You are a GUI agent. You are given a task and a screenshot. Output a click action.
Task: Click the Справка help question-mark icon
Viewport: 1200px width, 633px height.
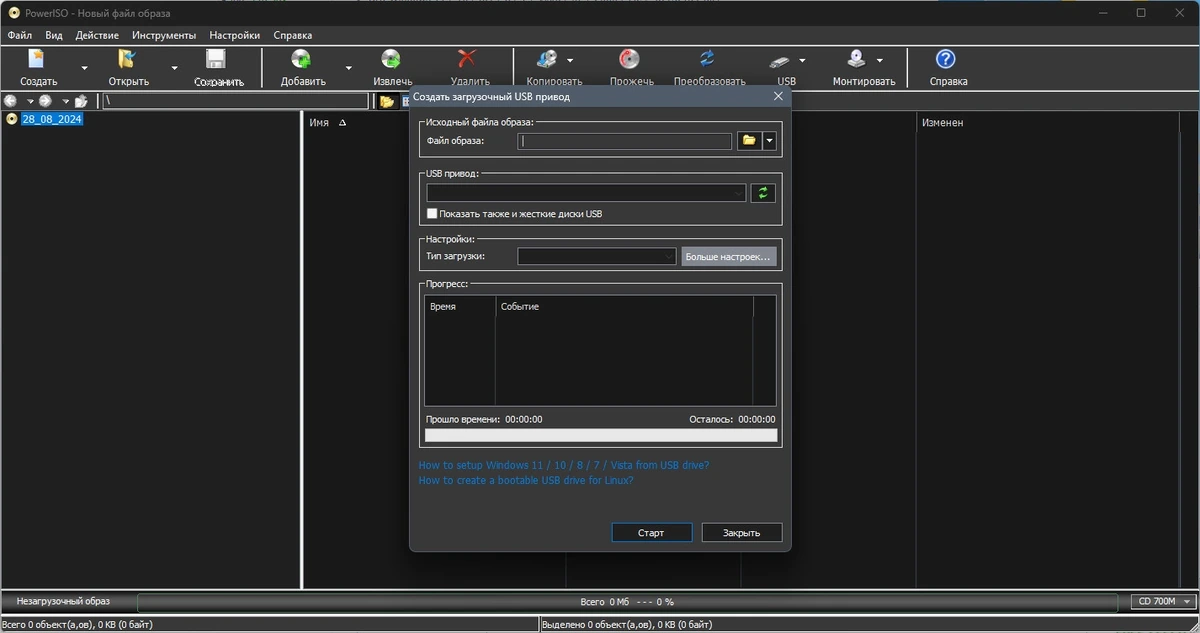point(946,60)
